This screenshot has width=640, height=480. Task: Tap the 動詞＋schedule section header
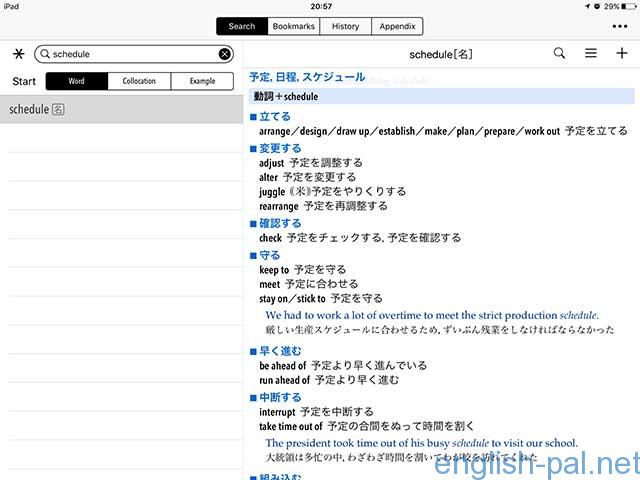[440, 97]
